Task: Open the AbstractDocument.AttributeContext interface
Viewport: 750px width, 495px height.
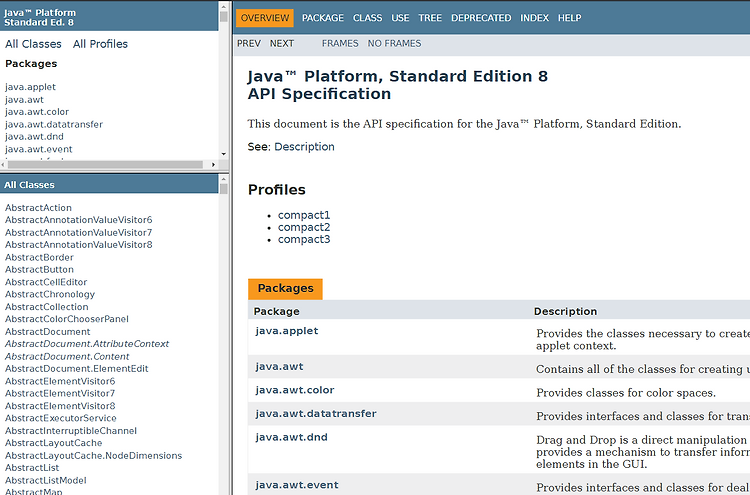Action: (x=87, y=344)
